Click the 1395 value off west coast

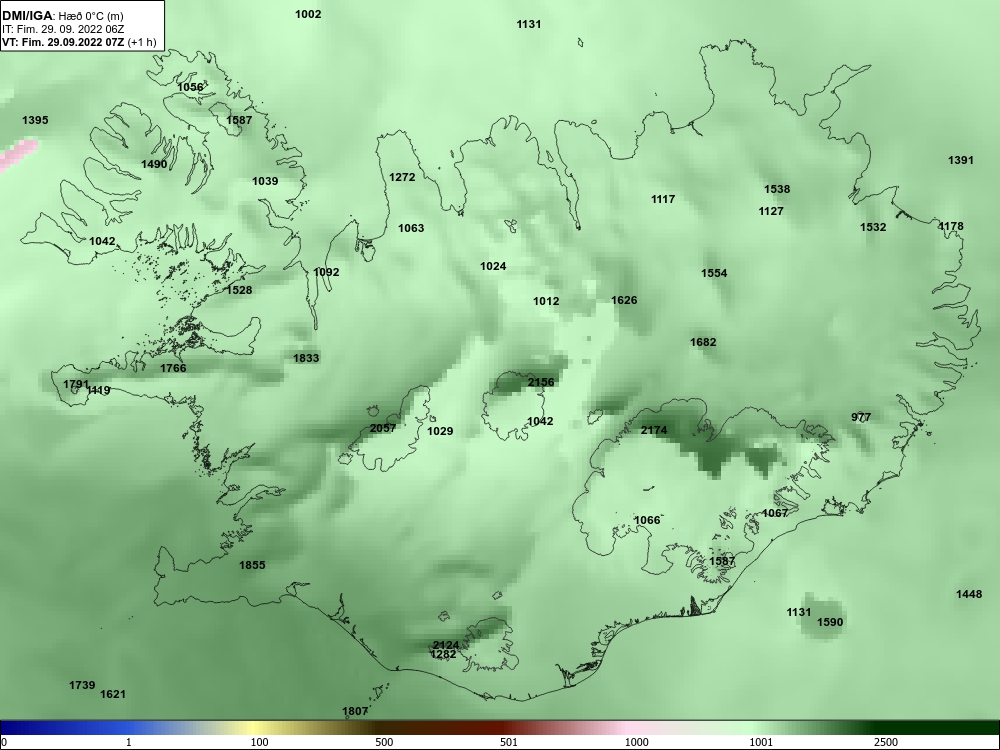pyautogui.click(x=35, y=120)
